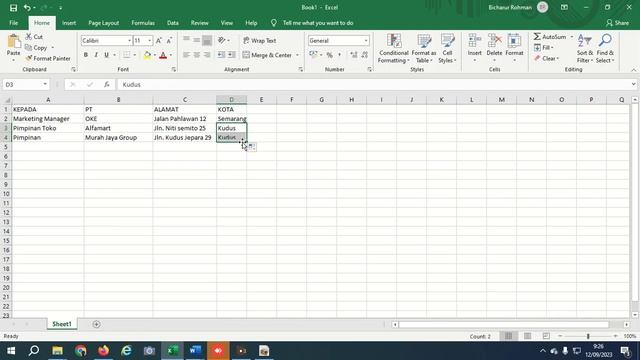
Task: Open Fill options
Action: 544,48
